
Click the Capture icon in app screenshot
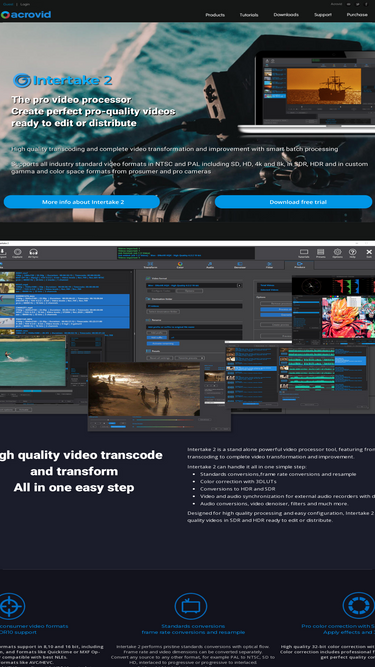tap(17, 253)
